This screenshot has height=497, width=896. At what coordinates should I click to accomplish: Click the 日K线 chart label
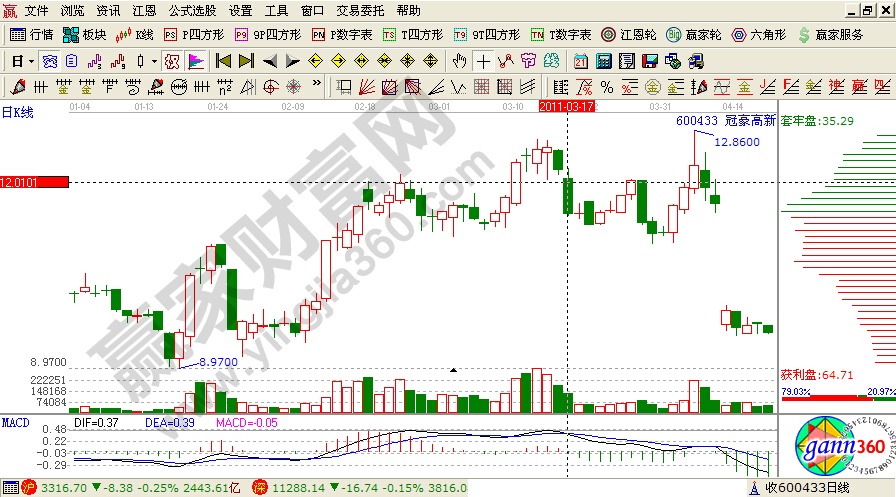click(x=17, y=112)
